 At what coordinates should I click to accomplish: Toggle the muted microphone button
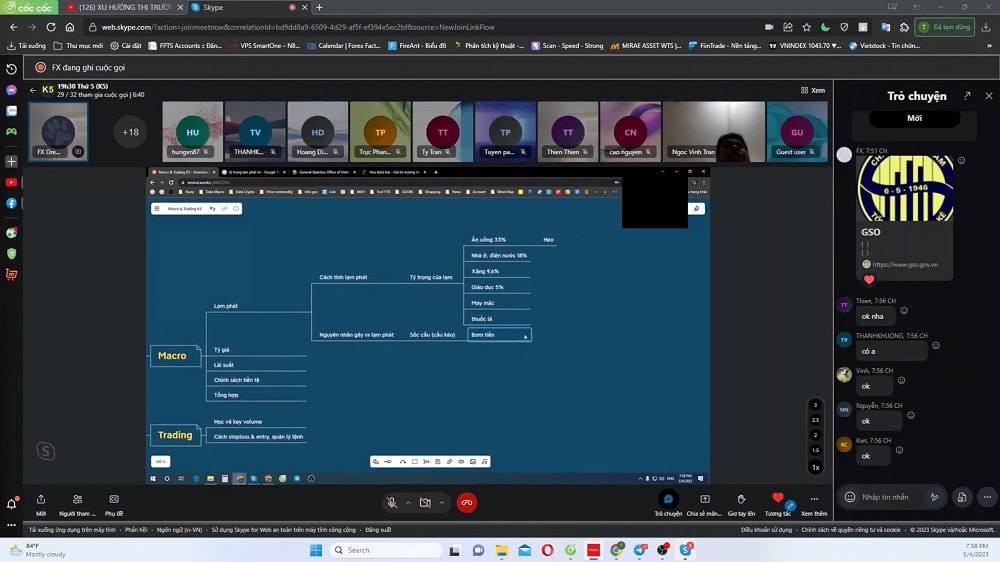[x=392, y=503]
